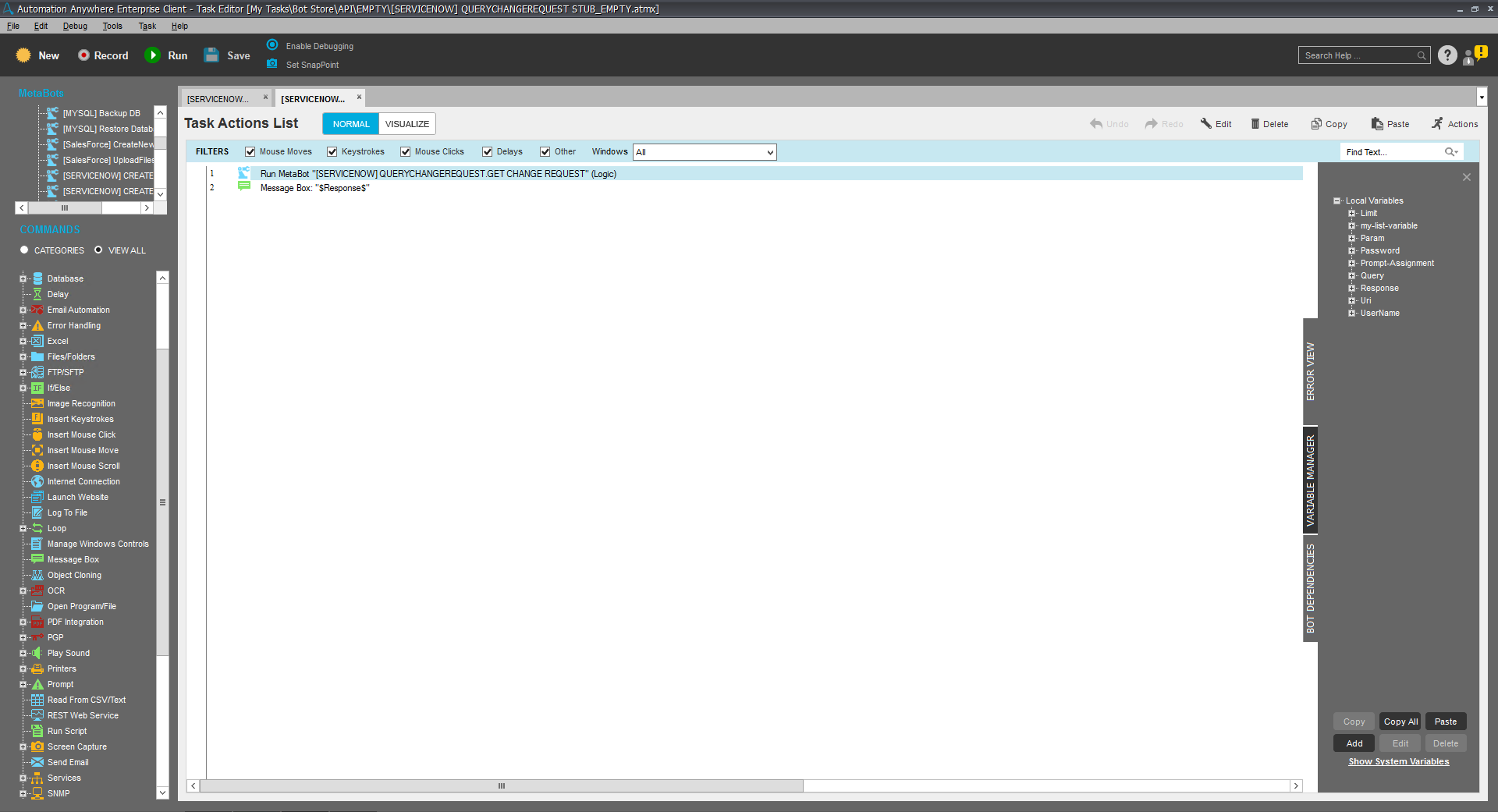The height and width of the screenshot is (812, 1498).
Task: Switch to the first [SERVICENOW... tab
Action: pos(226,98)
